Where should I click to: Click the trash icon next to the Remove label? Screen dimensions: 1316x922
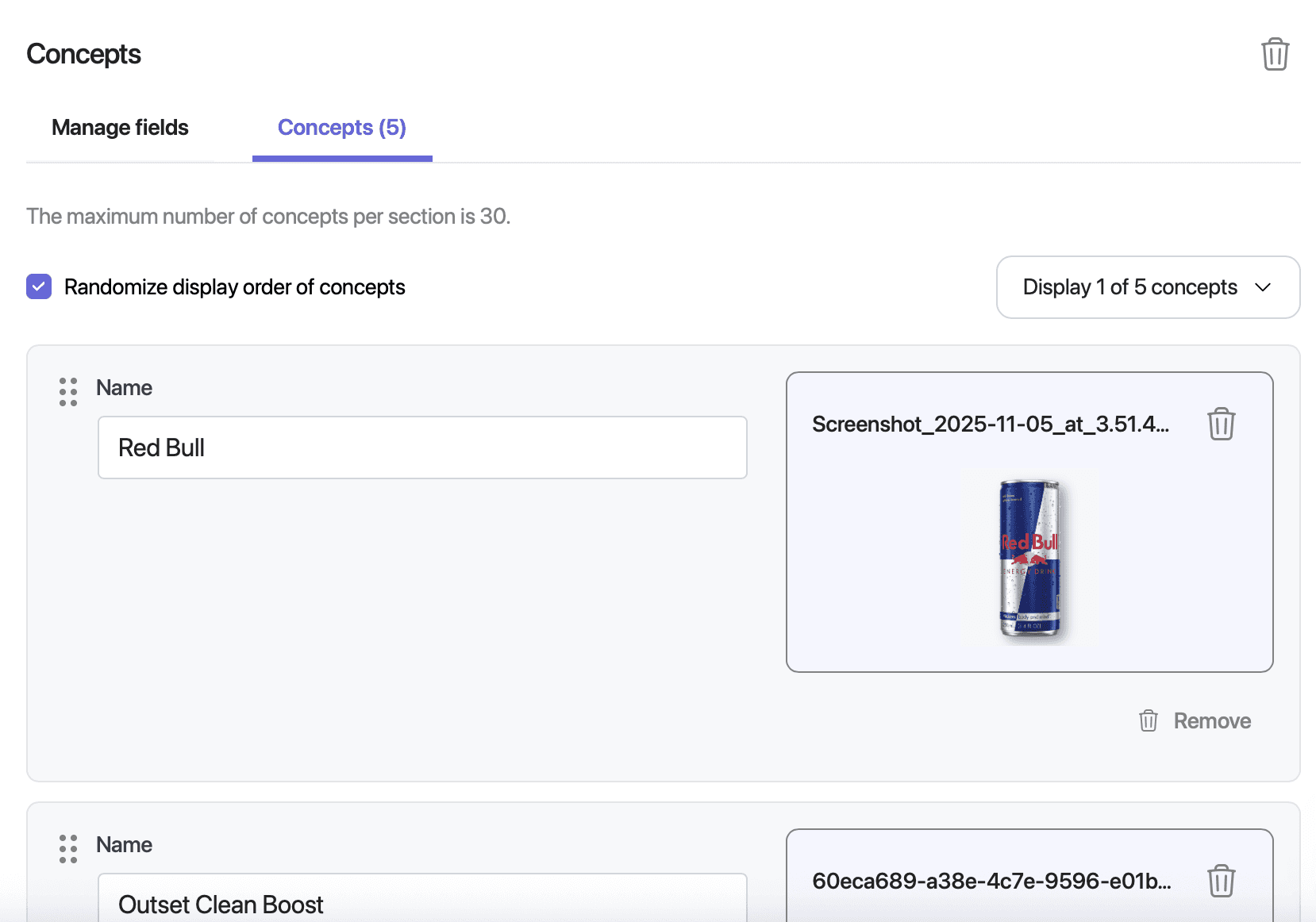(x=1148, y=720)
